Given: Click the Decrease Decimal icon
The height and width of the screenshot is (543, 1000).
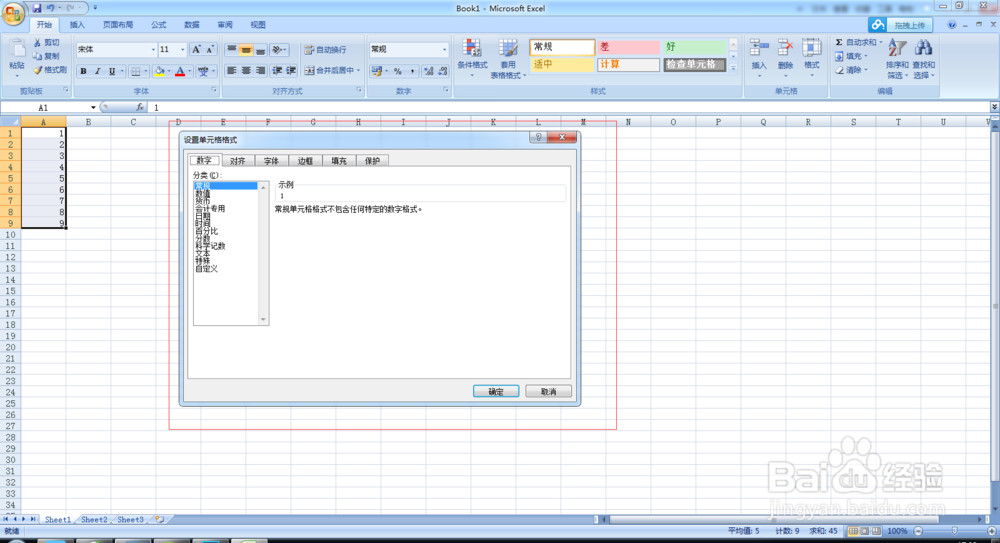Looking at the screenshot, I should coord(443,71).
